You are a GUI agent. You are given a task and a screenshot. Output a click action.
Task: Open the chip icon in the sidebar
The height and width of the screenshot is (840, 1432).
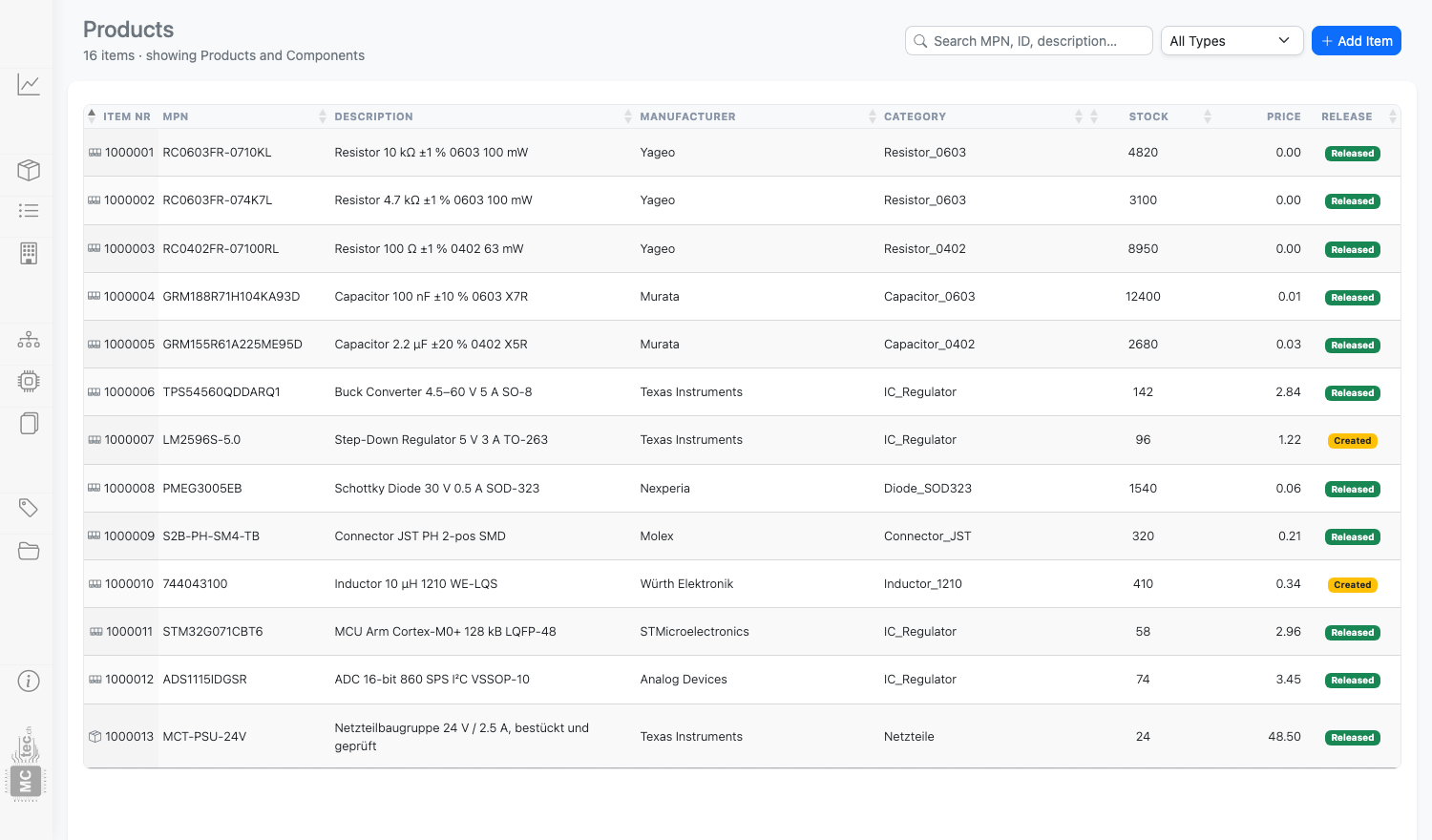click(29, 382)
